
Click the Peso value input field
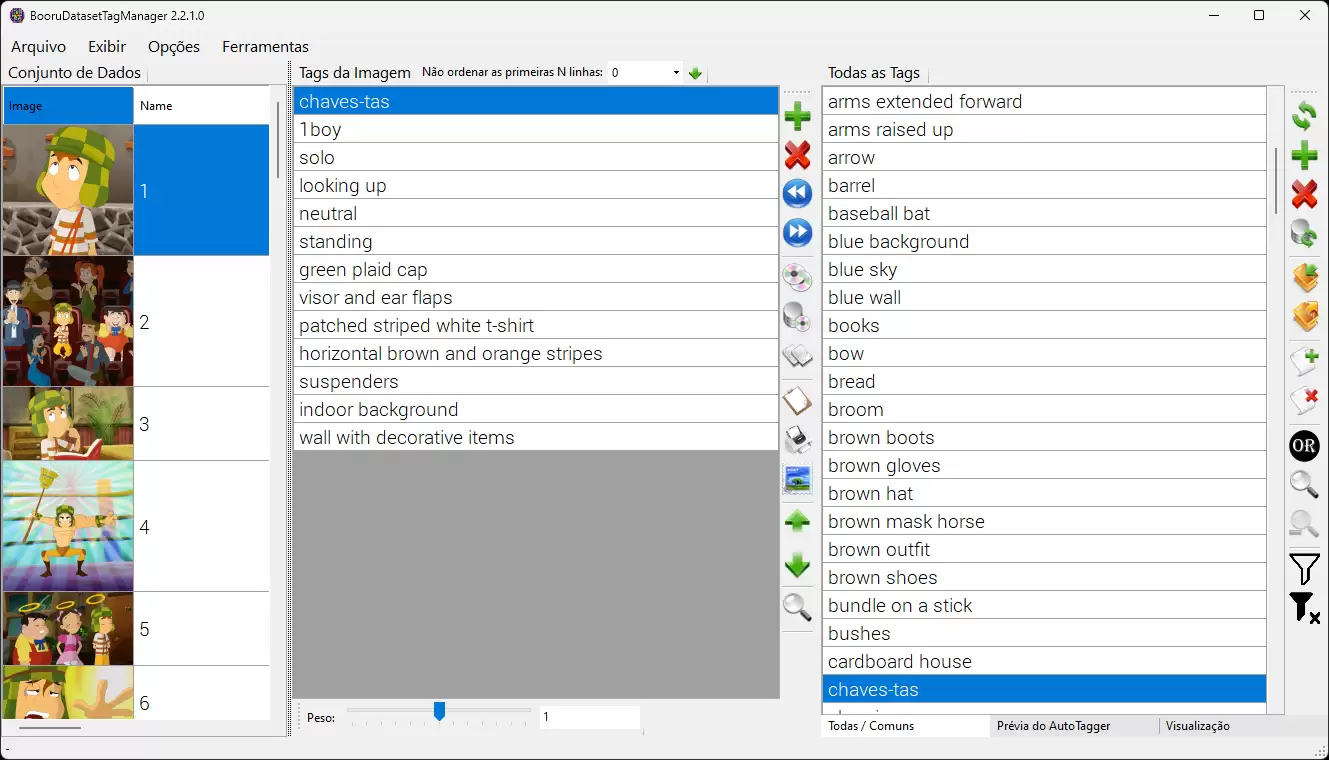[589, 717]
